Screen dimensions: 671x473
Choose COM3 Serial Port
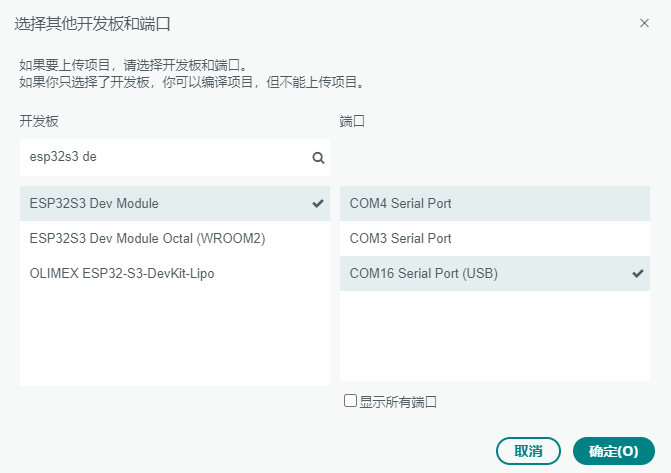400,238
